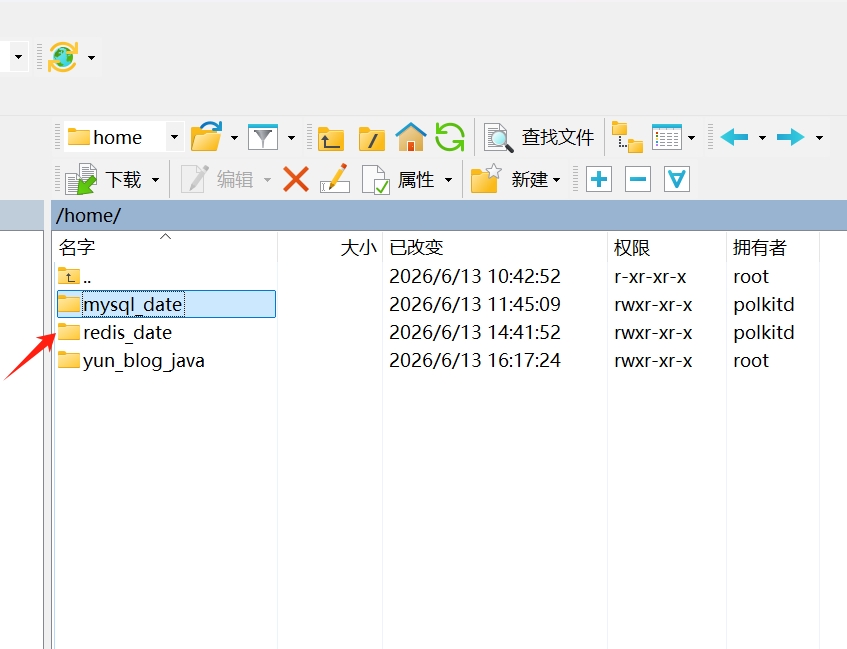This screenshot has height=649, width=847.
Task: Click the red X delete icon
Action: point(295,179)
